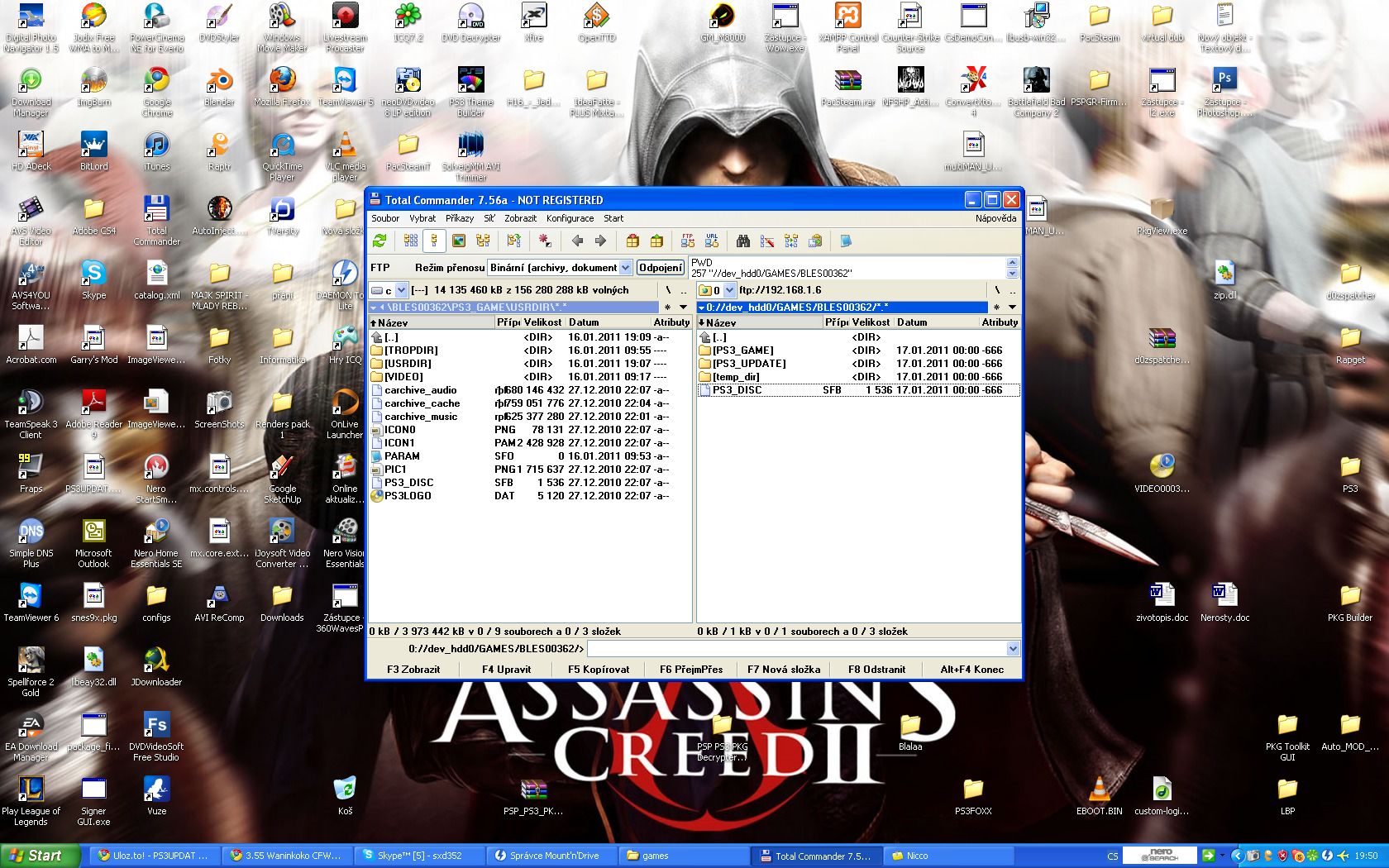Select the PKG Builder folder on desktop
The width and height of the screenshot is (1389, 868).
point(1350,603)
